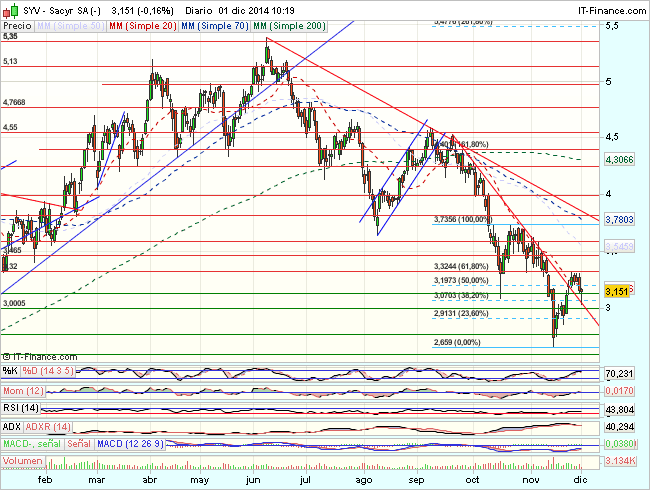Click the MM (Simple 70) indicator label
The height and width of the screenshot is (490, 650).
(x=216, y=24)
